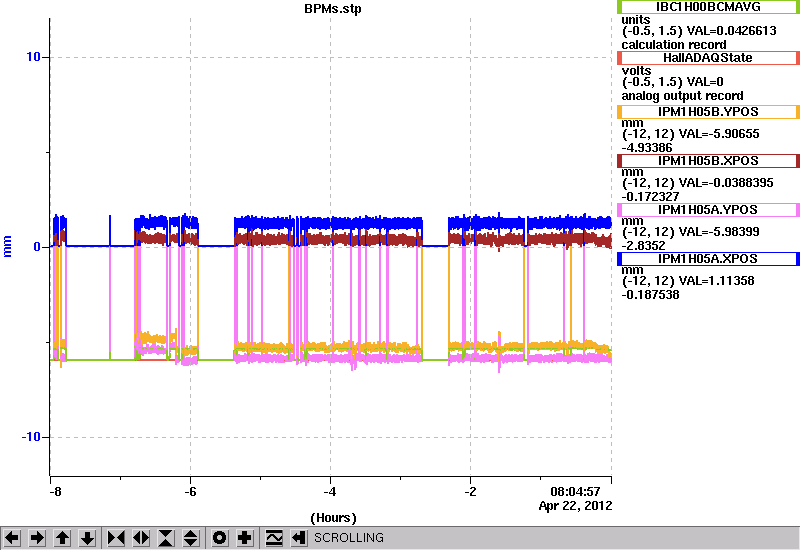Click the x-axis -4 tick label
This screenshot has height=550, width=800.
pos(330,492)
